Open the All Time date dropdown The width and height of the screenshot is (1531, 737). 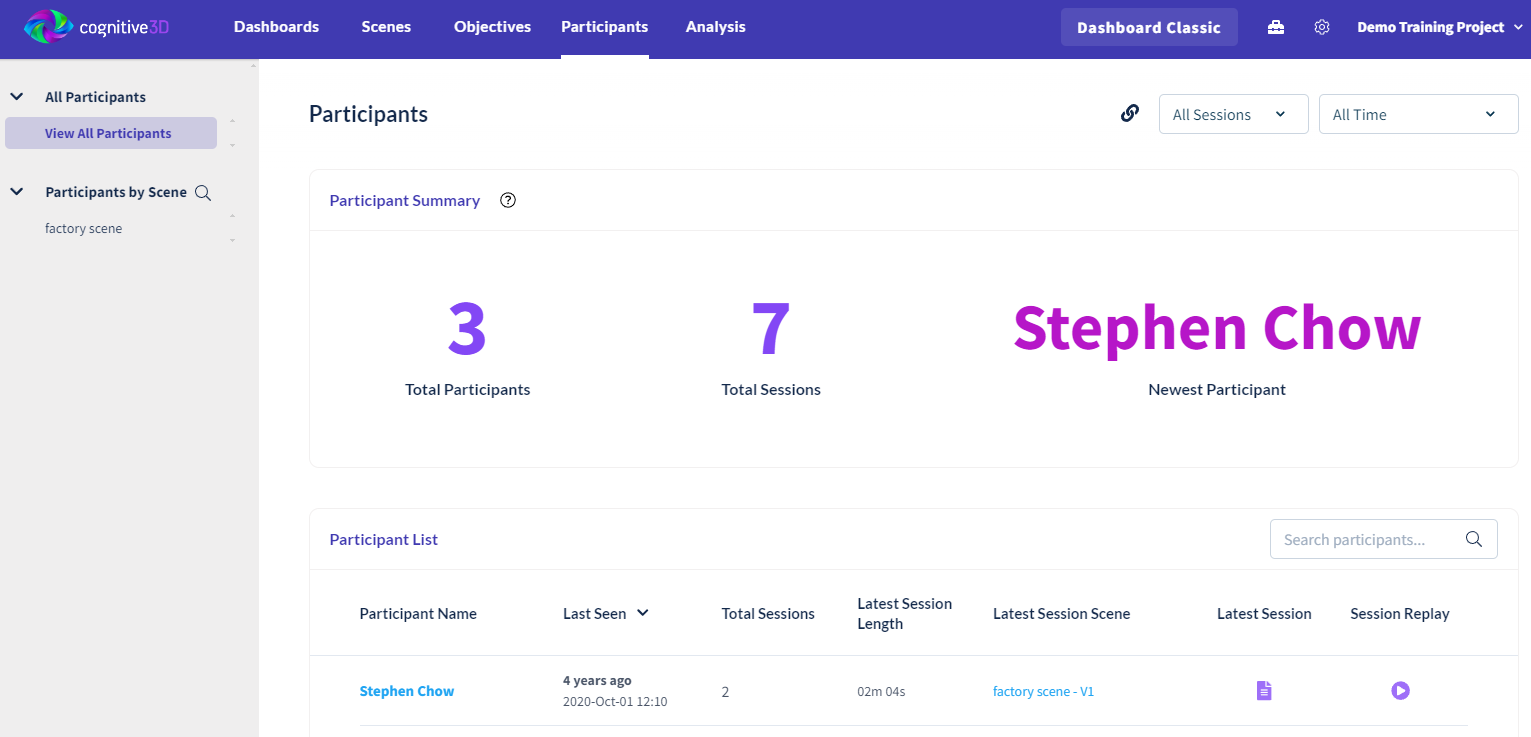(1419, 114)
